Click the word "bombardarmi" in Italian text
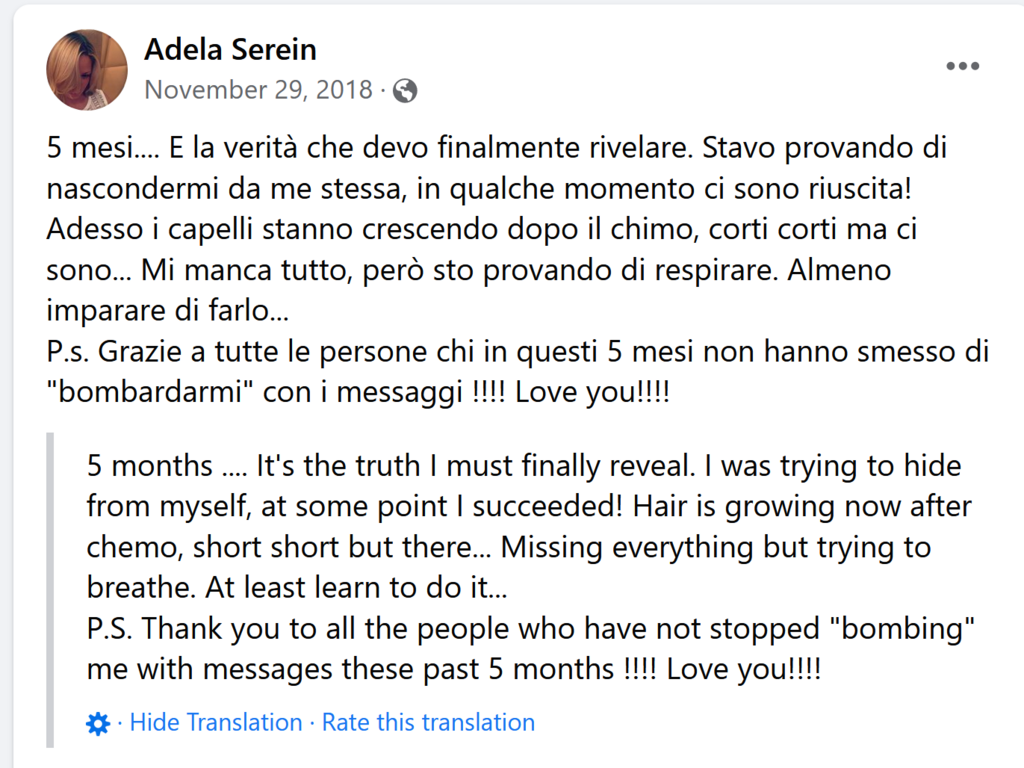This screenshot has height=768, width=1024. [150, 392]
